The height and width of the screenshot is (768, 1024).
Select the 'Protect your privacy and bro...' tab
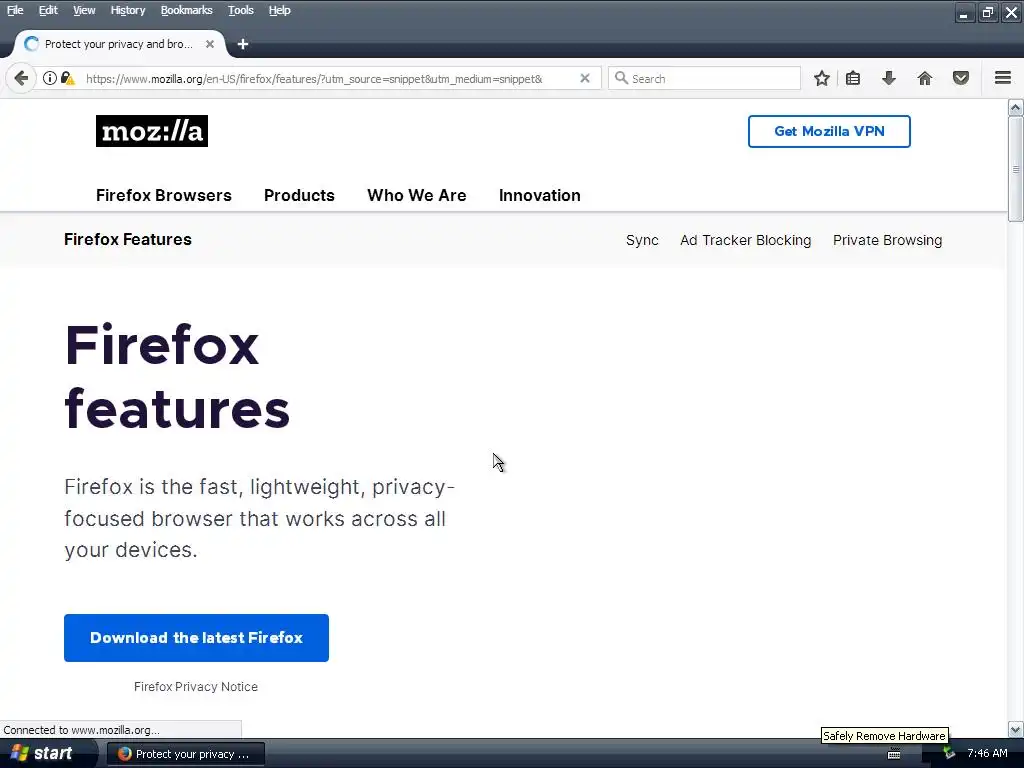pyautogui.click(x=120, y=44)
